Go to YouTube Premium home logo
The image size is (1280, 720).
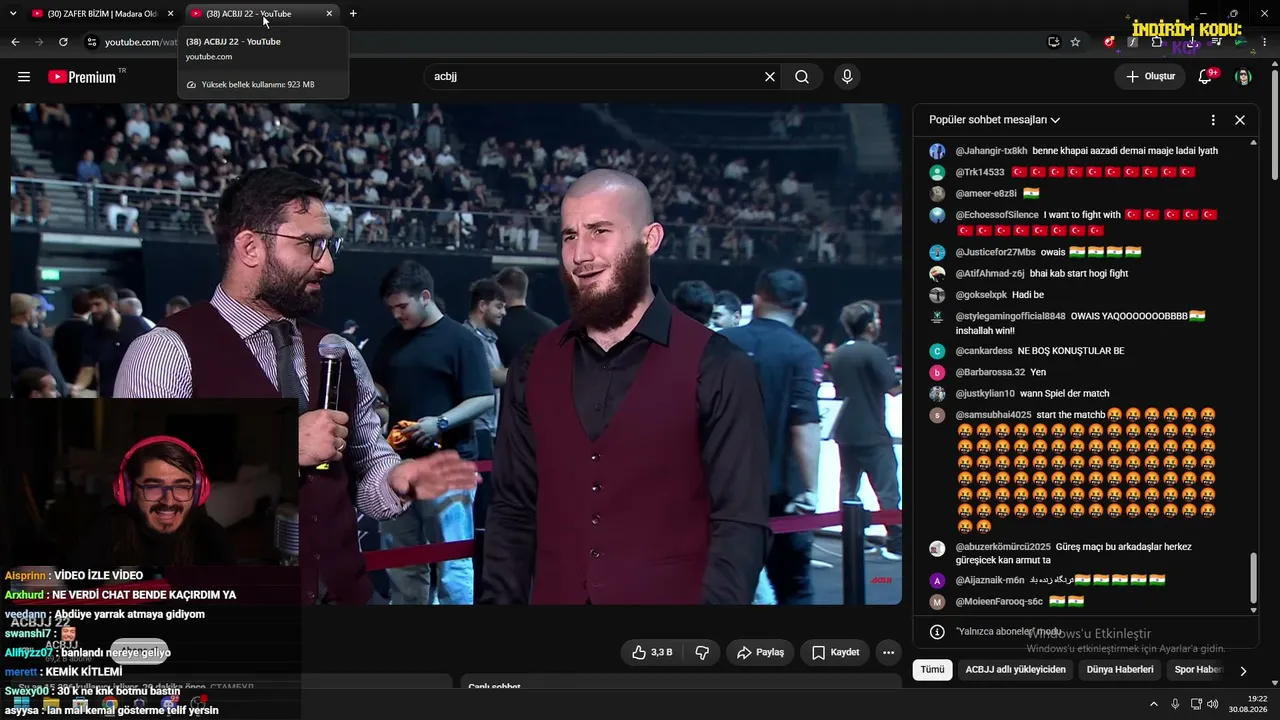coord(82,77)
